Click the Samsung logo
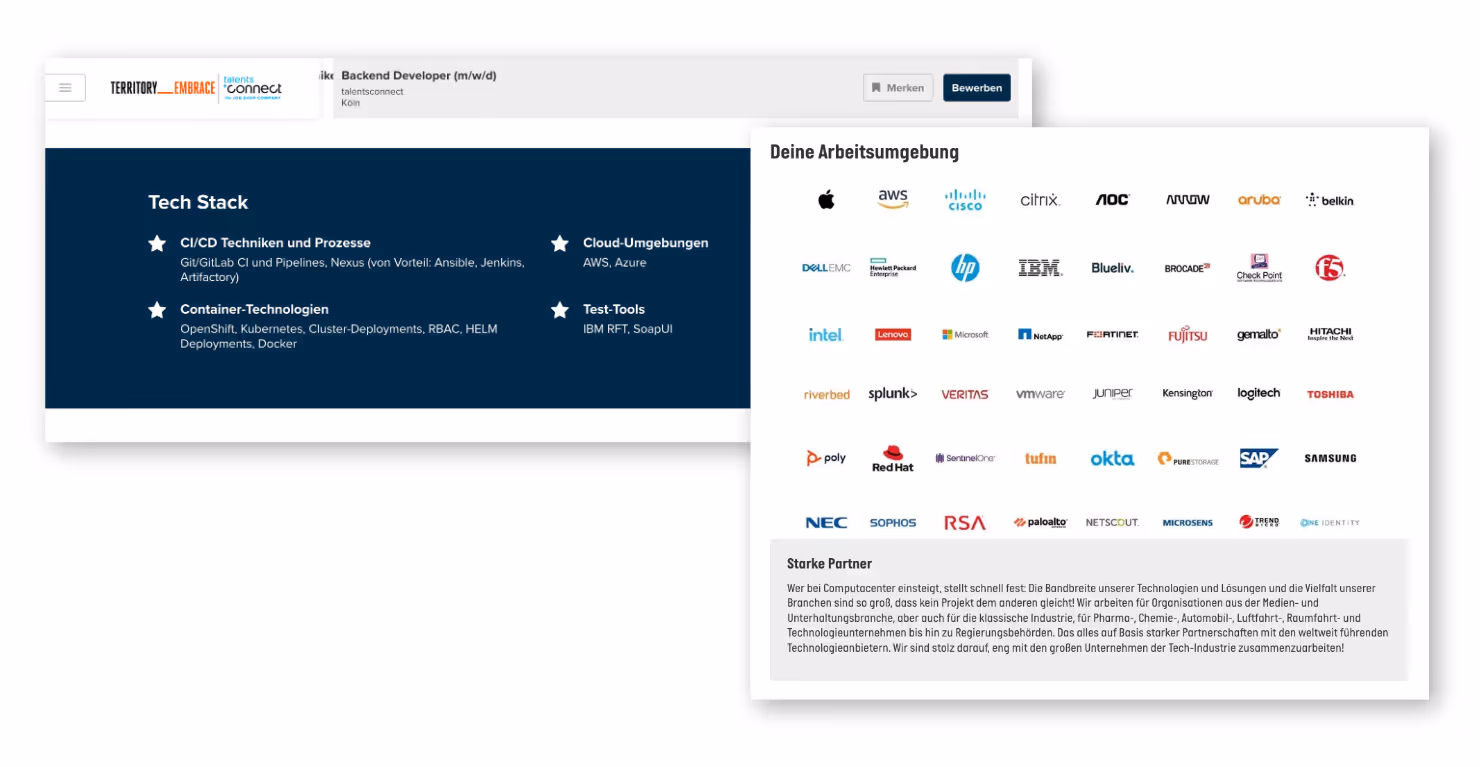Image resolution: width=1480 pixels, height=767 pixels. (x=1330, y=458)
